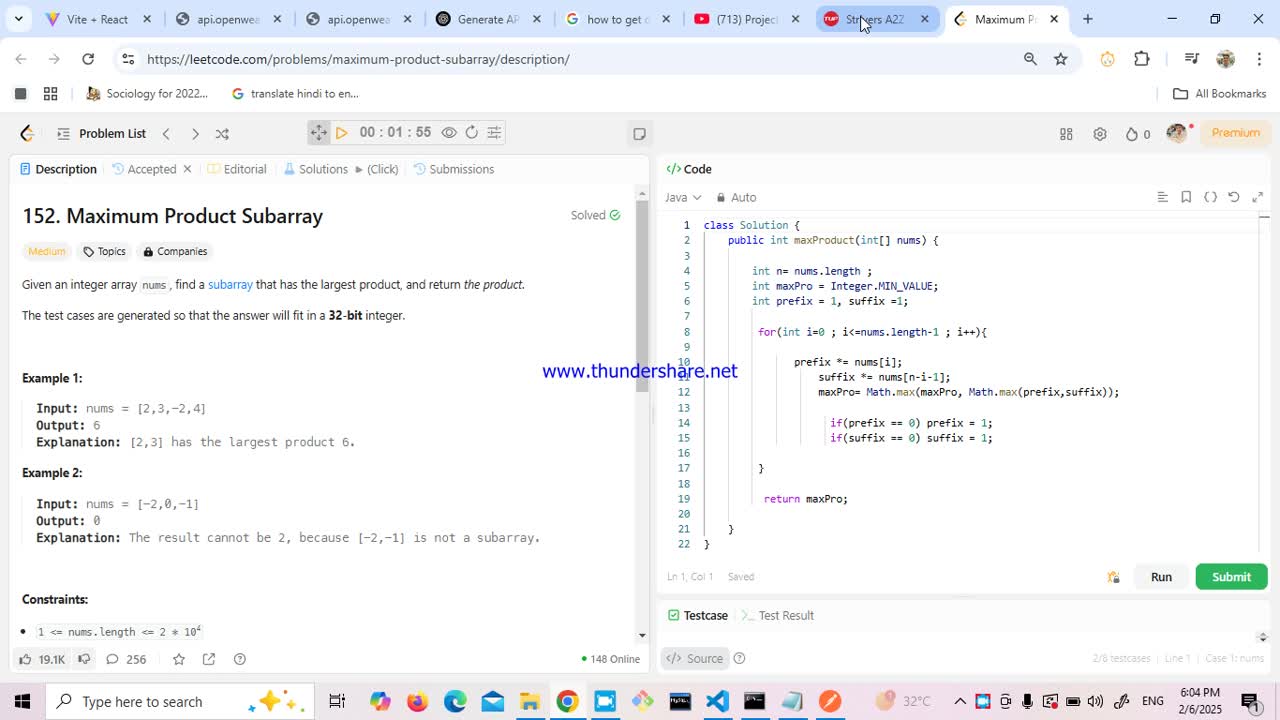Image resolution: width=1280 pixels, height=720 pixels.
Task: Switch to the Submissions tab
Action: (453, 169)
